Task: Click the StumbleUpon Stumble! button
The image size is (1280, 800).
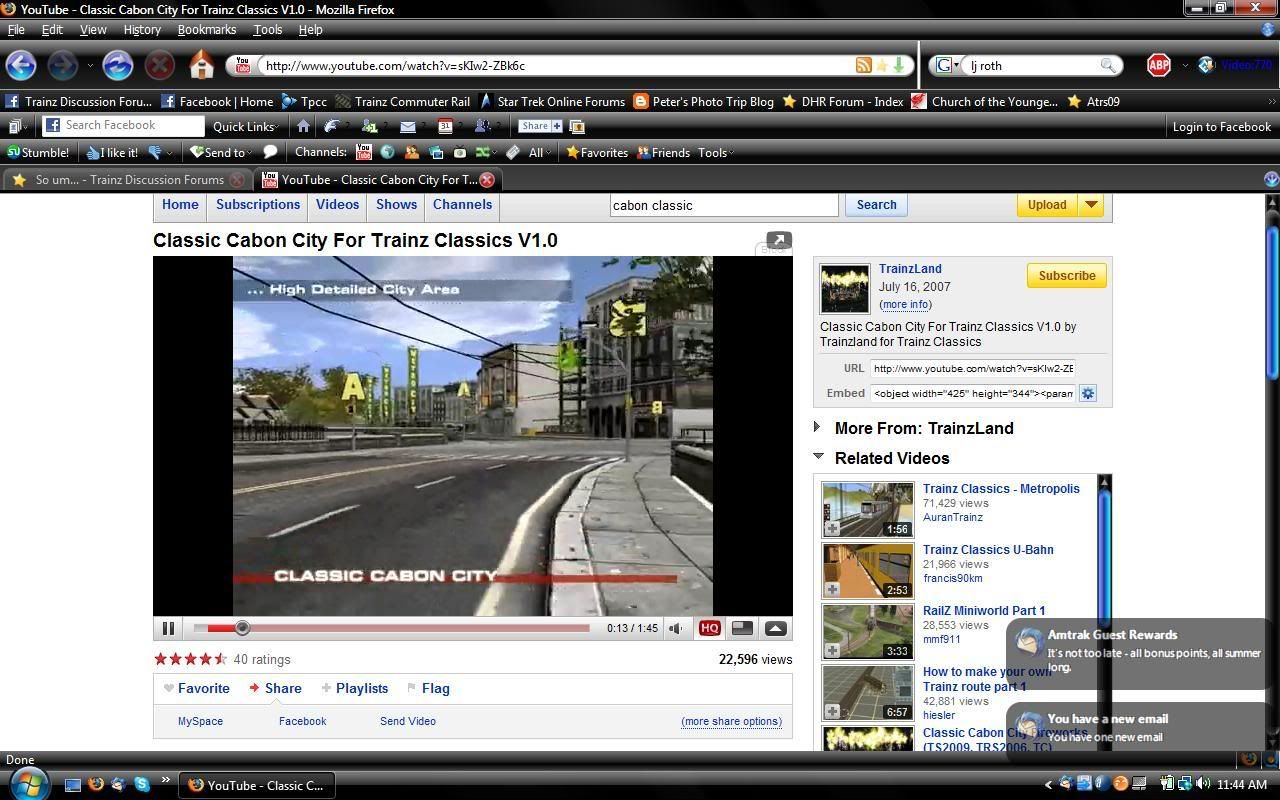Action: pyautogui.click(x=39, y=153)
